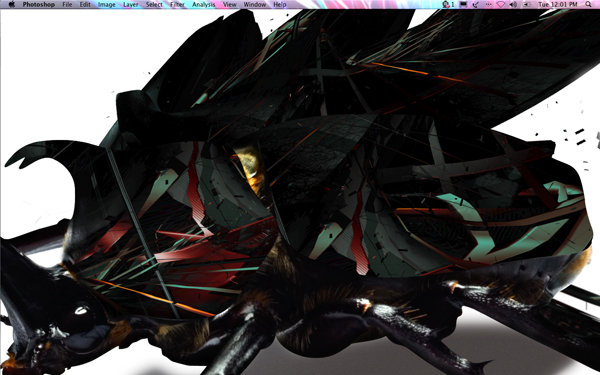Open the Help menu
600x375 pixels.
click(280, 5)
